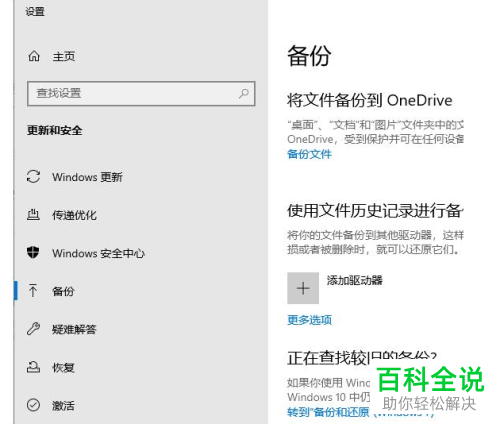
Task: Click the 更新和安全 heading
Action: (x=55, y=130)
